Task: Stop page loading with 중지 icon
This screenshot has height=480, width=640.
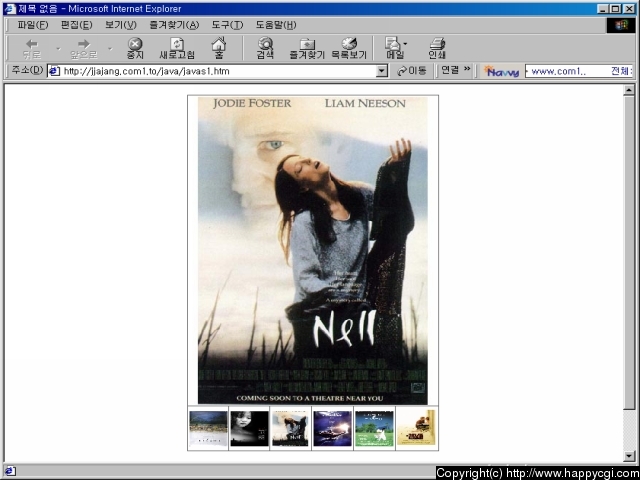Action: [x=135, y=49]
